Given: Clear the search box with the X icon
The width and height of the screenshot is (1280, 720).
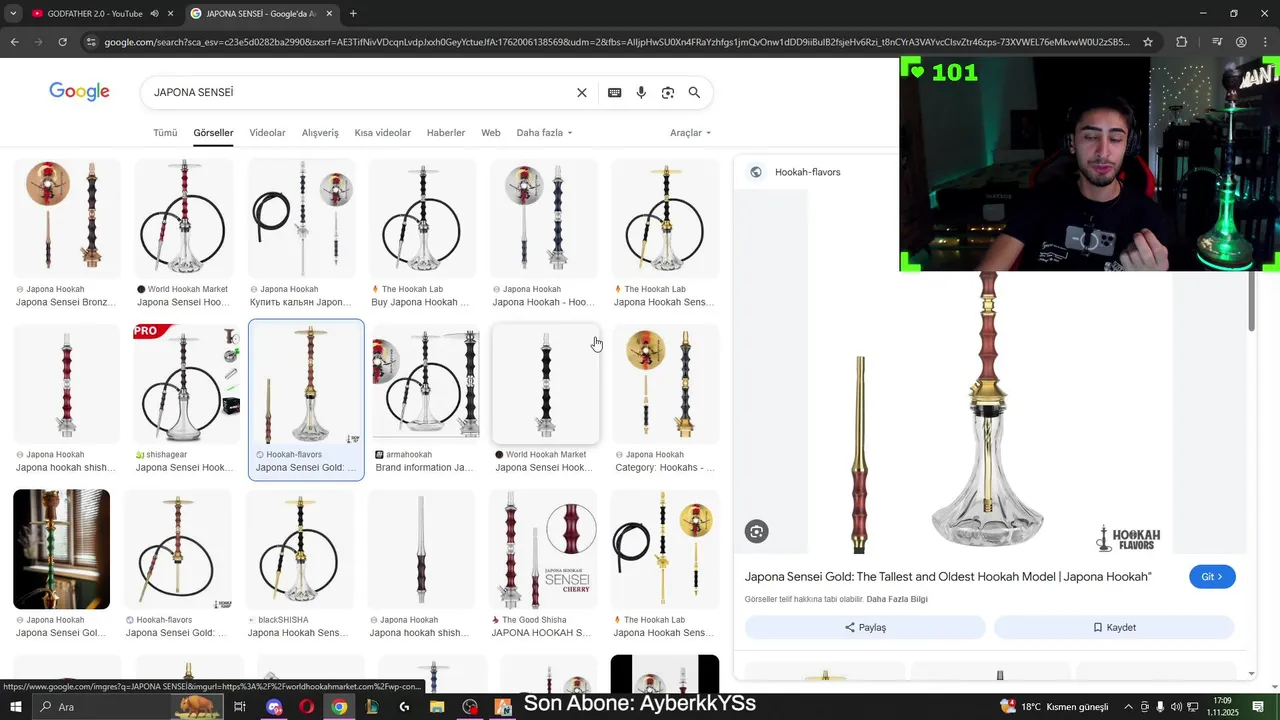Looking at the screenshot, I should point(582,92).
